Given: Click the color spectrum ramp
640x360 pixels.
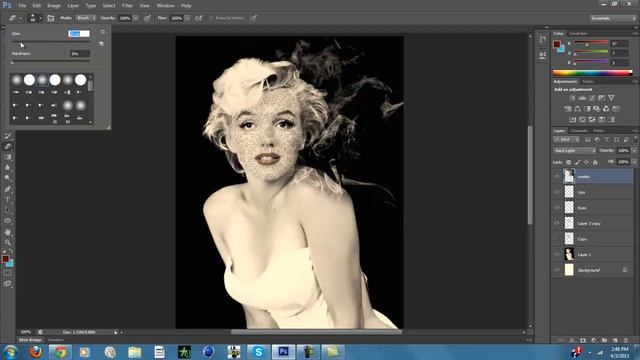Looking at the screenshot, I should click(593, 73).
